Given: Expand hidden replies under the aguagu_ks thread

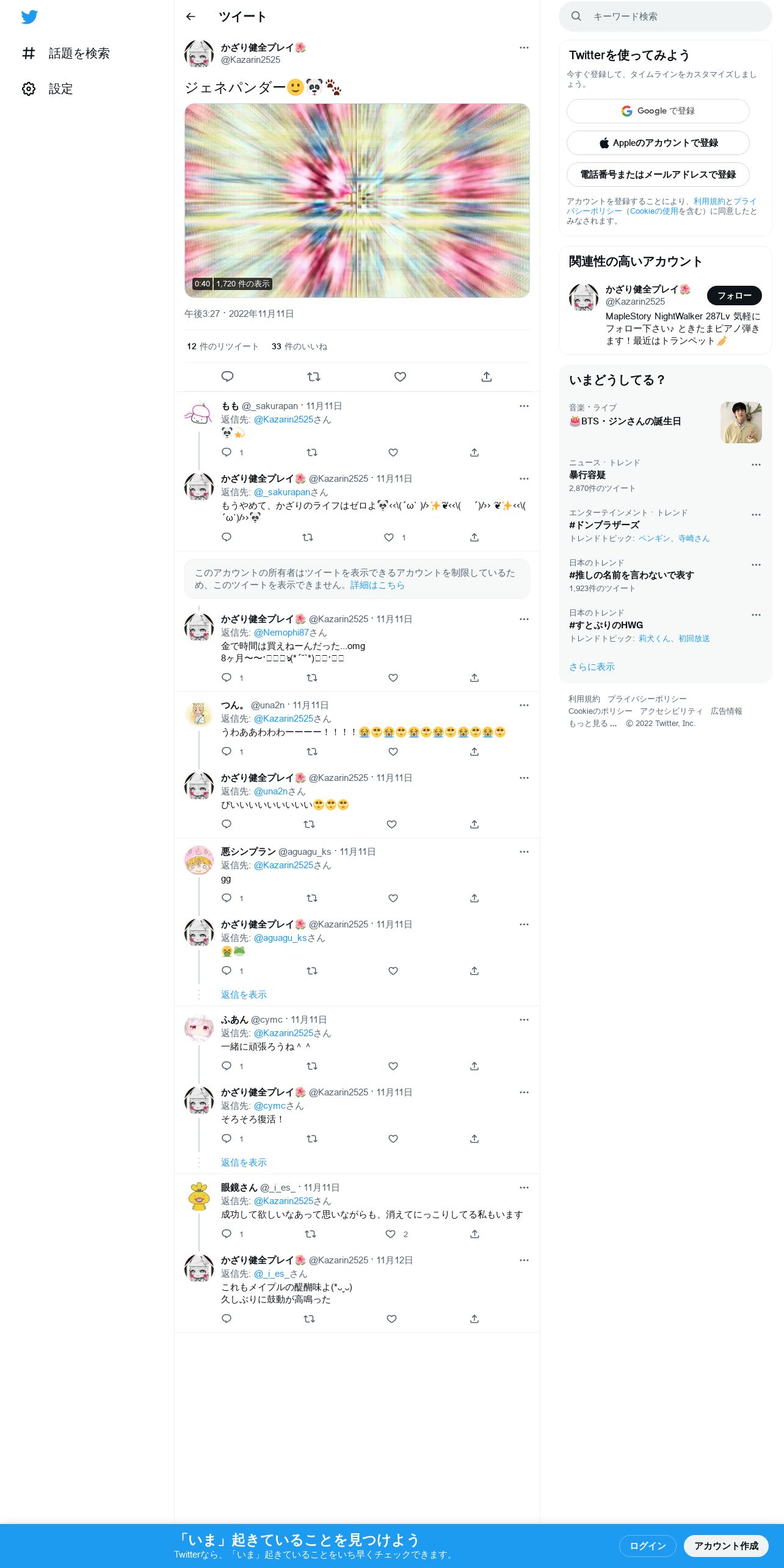Looking at the screenshot, I should click(244, 995).
